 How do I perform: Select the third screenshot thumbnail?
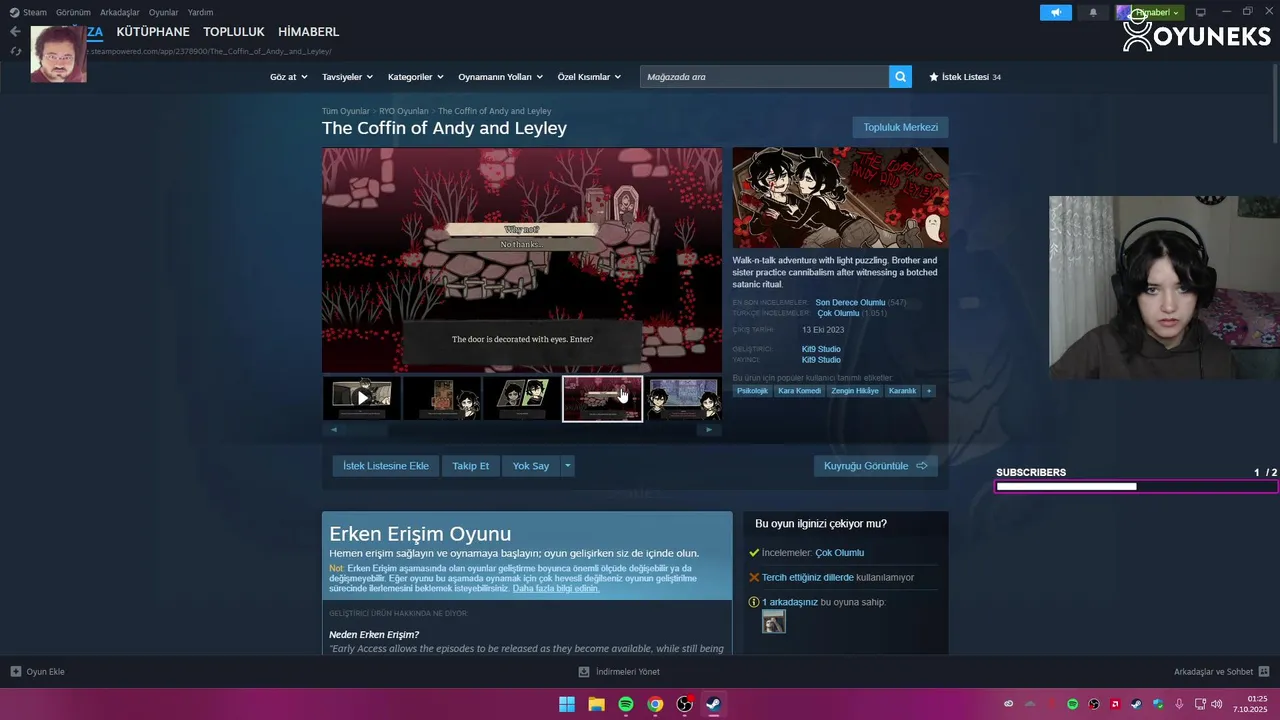[x=522, y=398]
